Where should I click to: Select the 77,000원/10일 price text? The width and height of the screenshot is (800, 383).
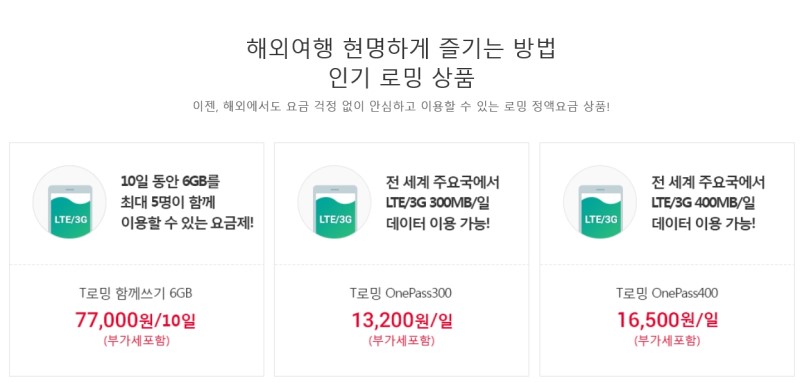136,320
